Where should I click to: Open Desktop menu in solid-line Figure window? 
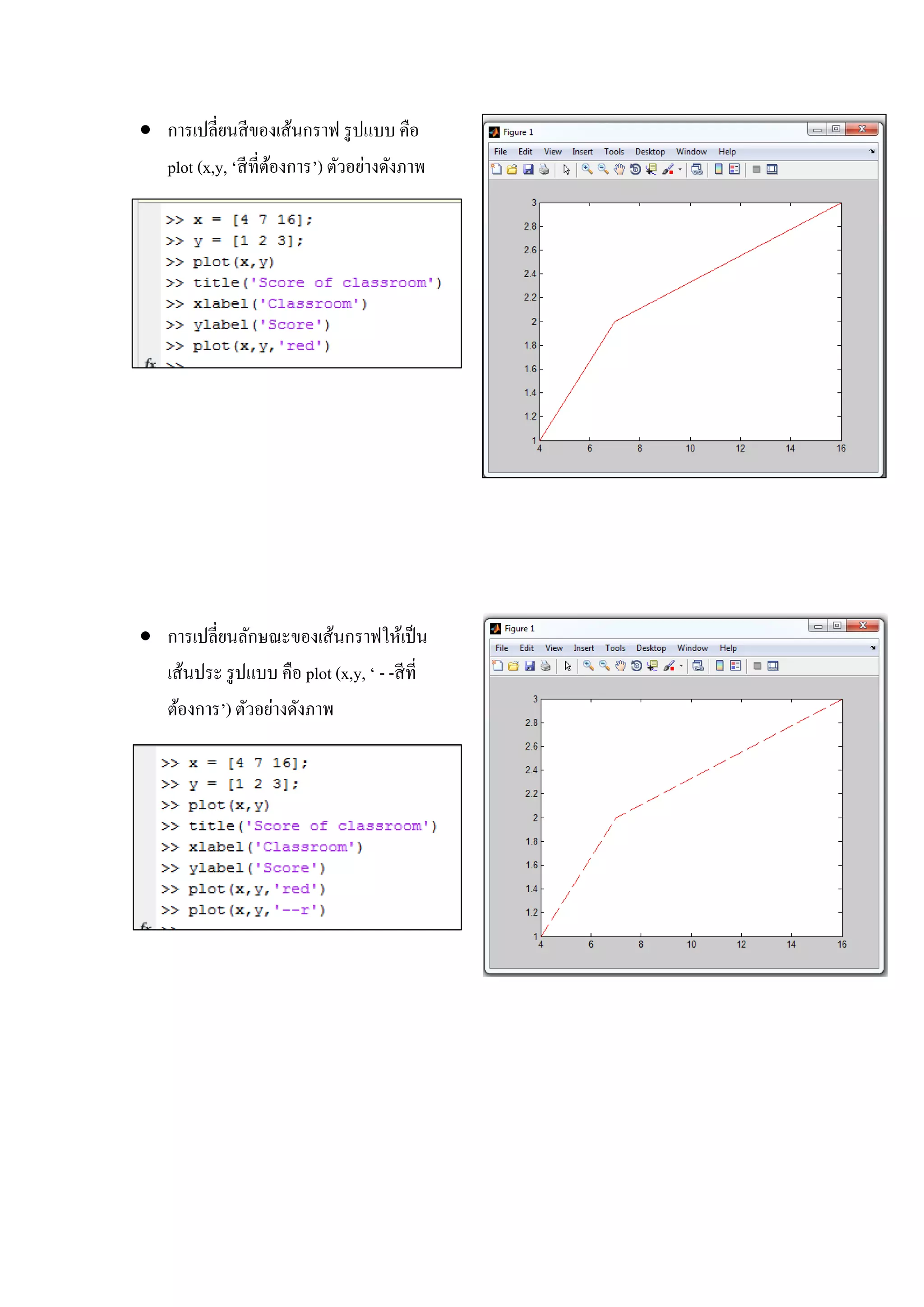pyautogui.click(x=650, y=152)
